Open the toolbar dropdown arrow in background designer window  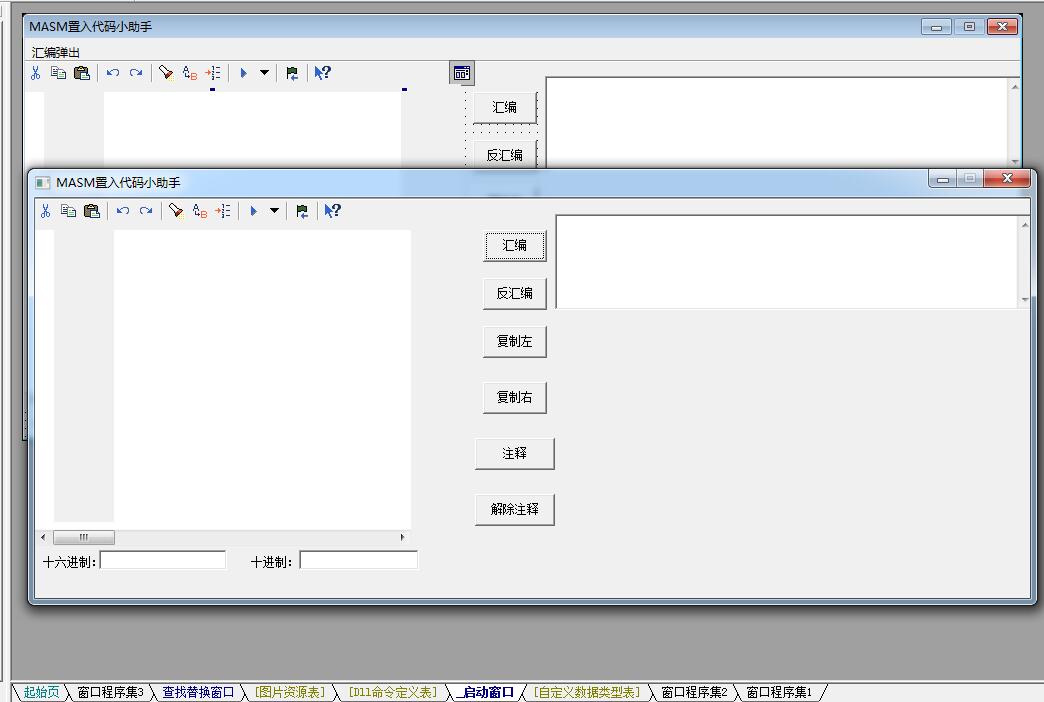[264, 73]
